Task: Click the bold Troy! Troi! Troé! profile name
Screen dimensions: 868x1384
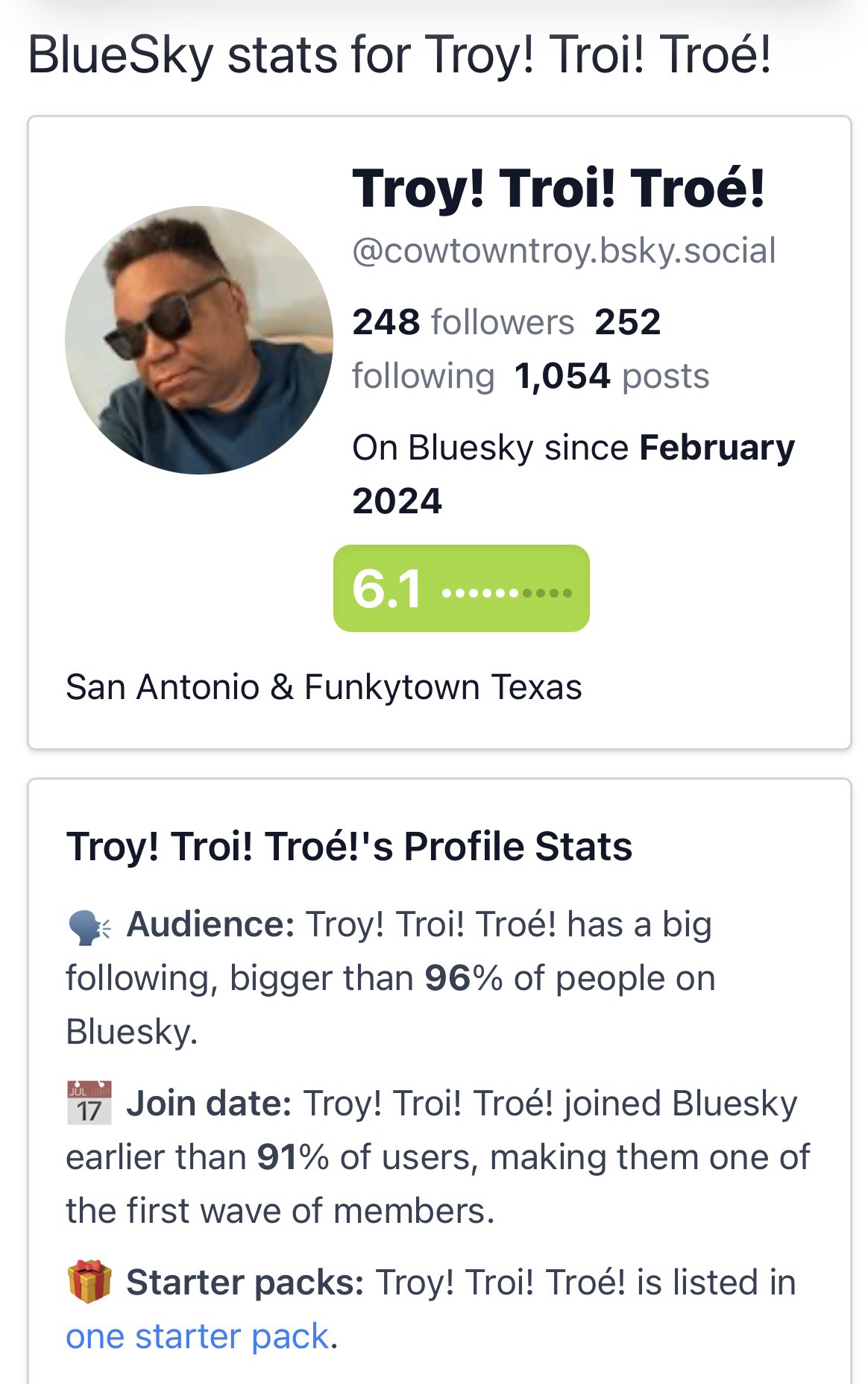Action: coord(558,188)
